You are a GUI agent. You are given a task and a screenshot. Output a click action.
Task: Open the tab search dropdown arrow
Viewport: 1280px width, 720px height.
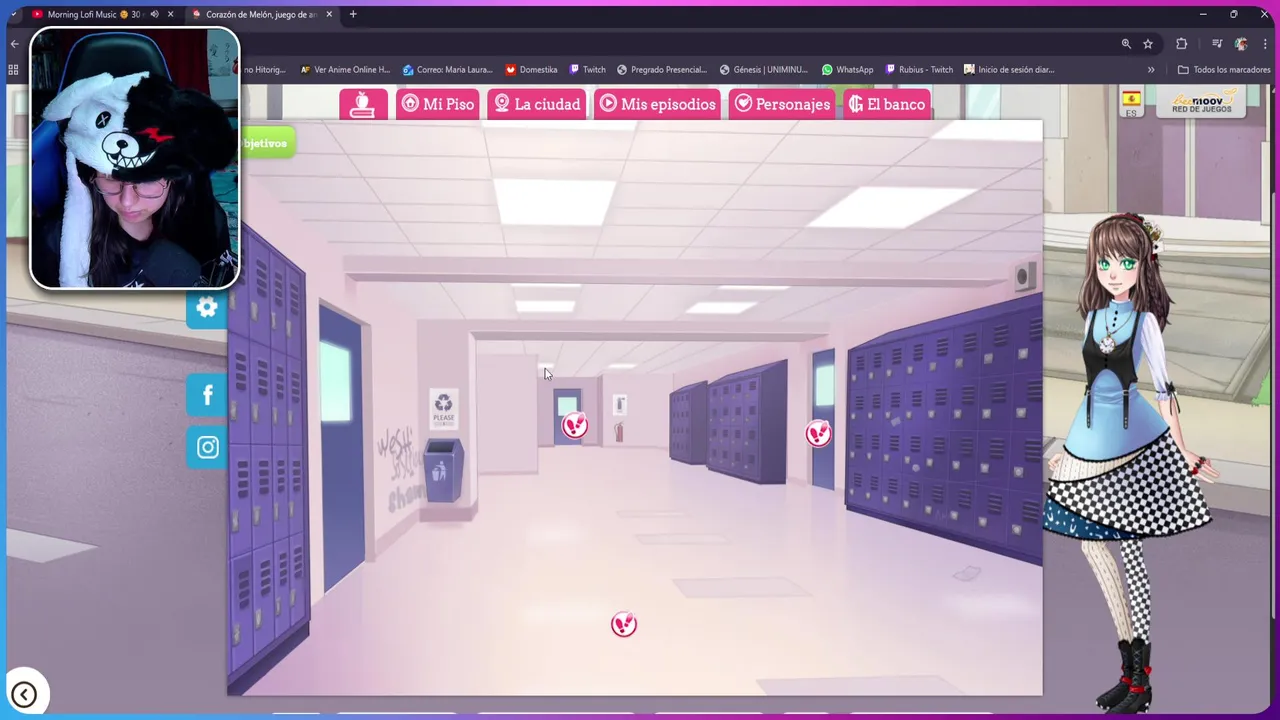coord(13,14)
